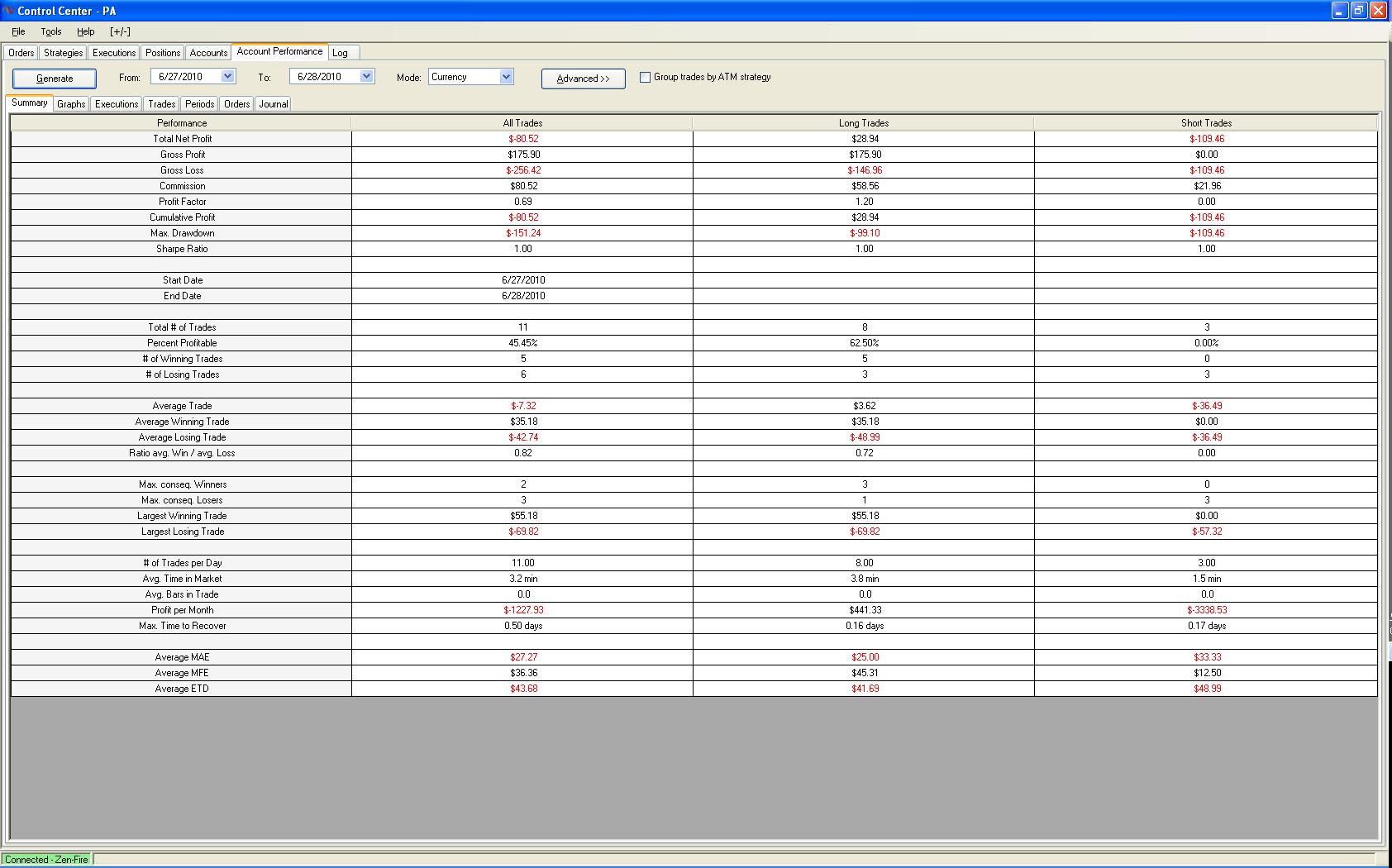Open the To date dropdown arrow
1392x868 pixels.
point(367,76)
